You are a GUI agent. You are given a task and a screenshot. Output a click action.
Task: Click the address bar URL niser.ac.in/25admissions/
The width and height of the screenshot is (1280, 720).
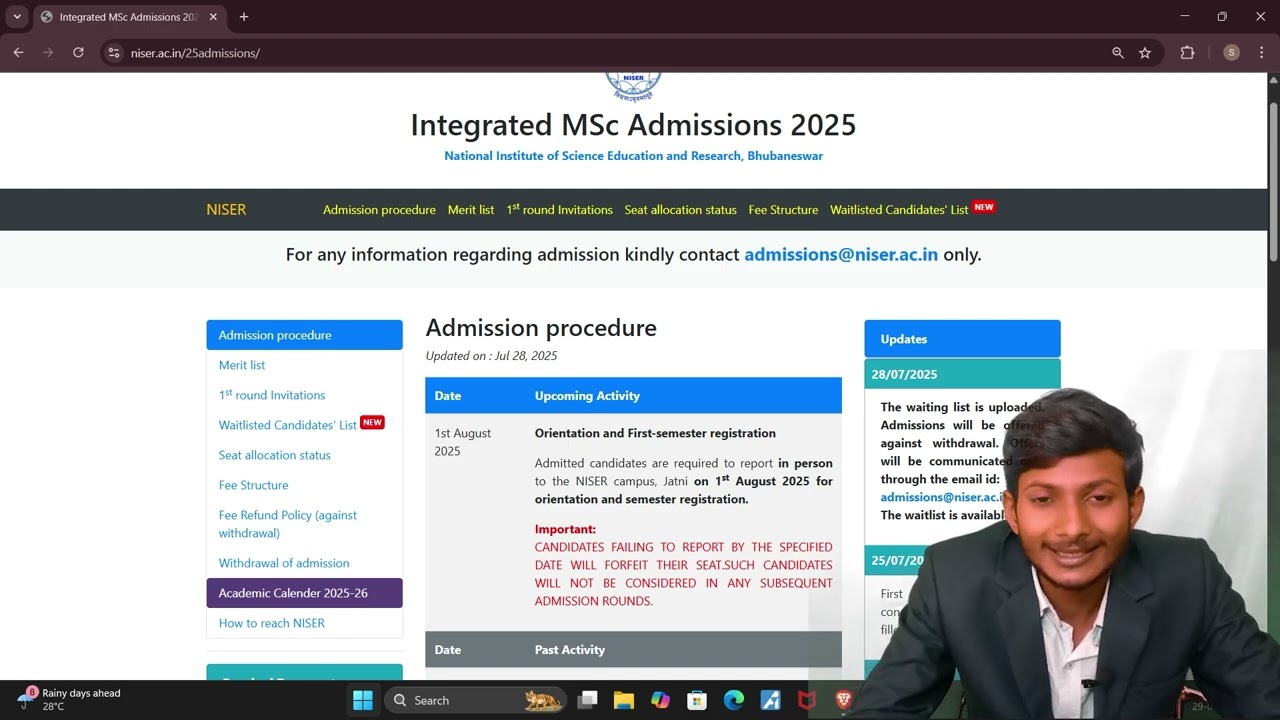[195, 53]
